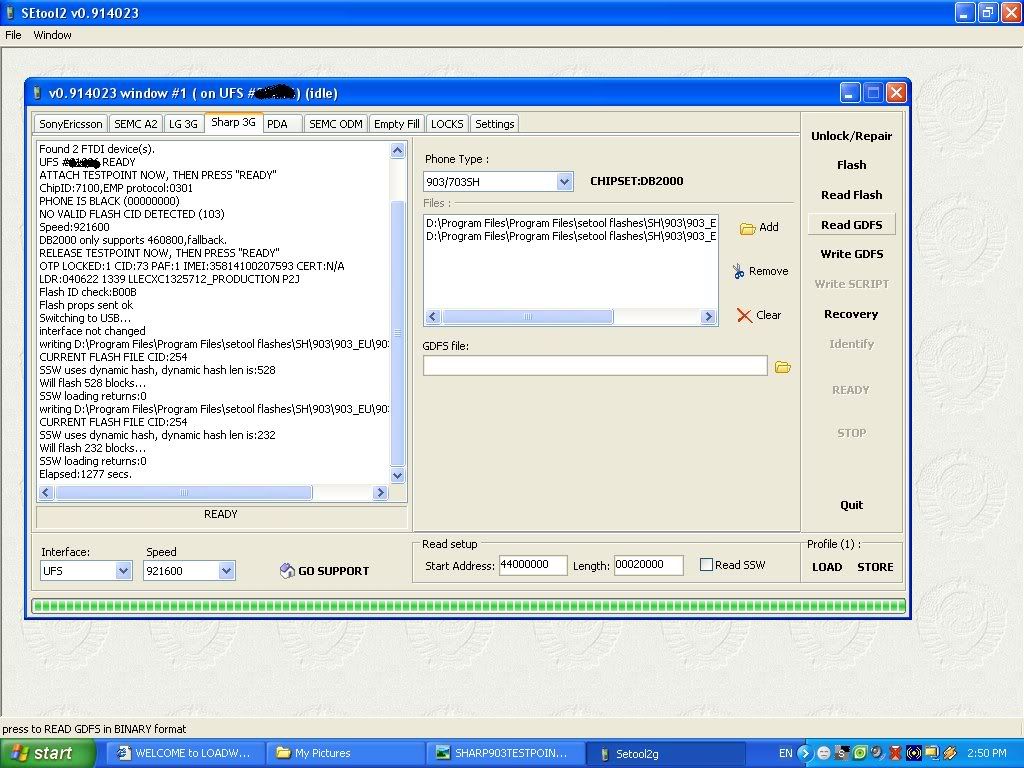
Task: Click the red hourglass tray icon
Action: coord(895,753)
